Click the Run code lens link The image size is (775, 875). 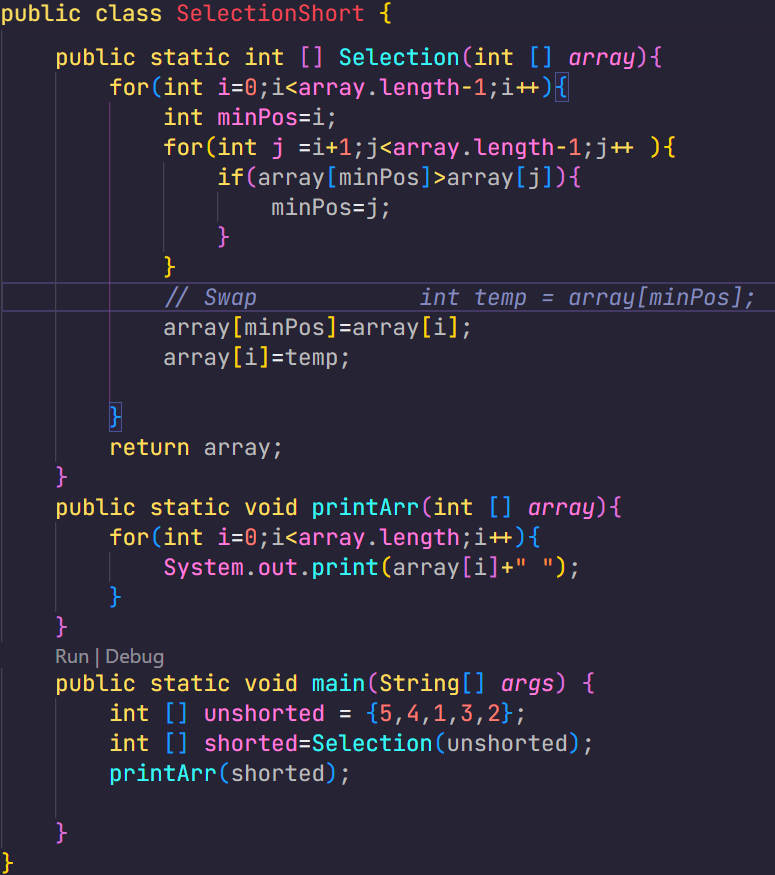(x=72, y=656)
